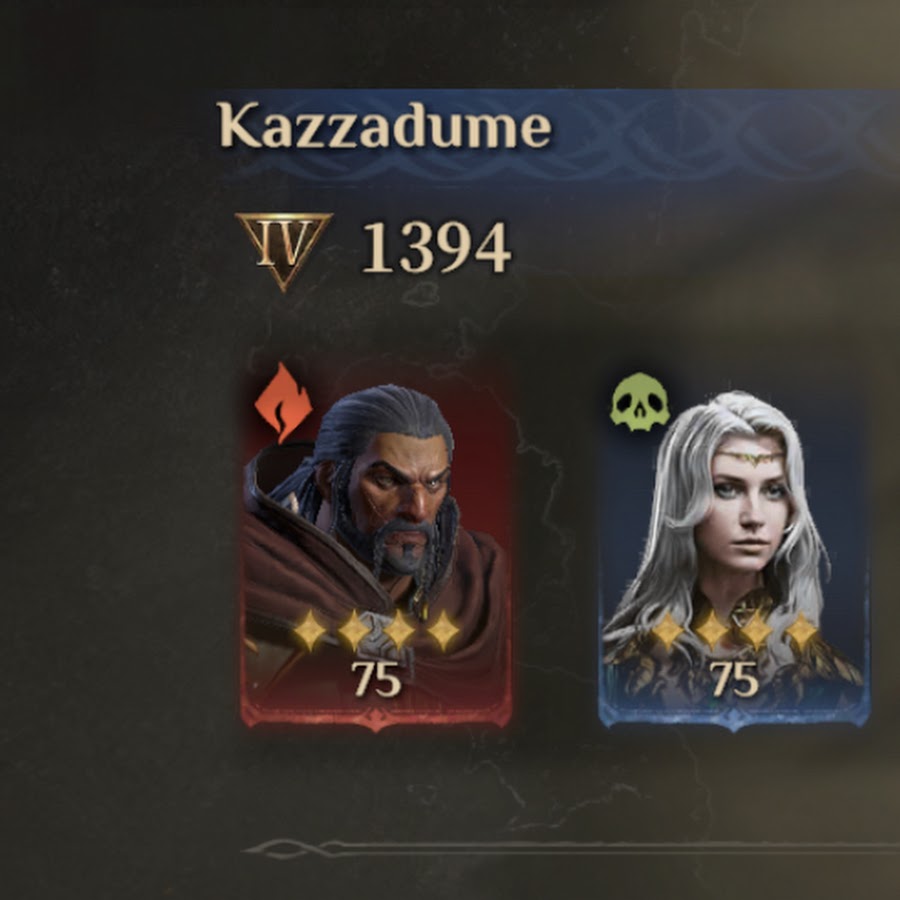The width and height of the screenshot is (900, 900).
Task: Click the green skull element icon
Action: (640, 402)
